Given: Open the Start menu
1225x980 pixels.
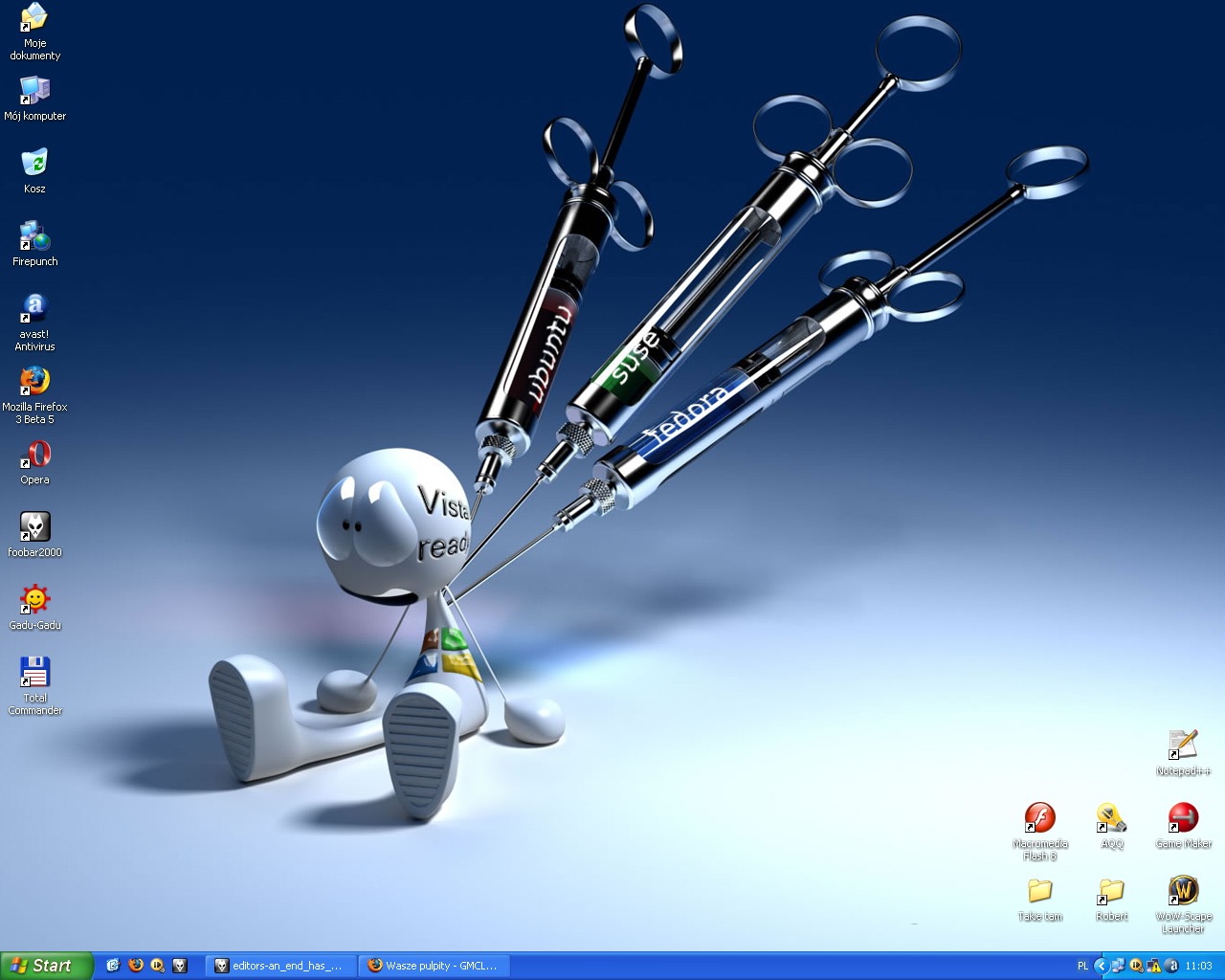Looking at the screenshot, I should point(46,966).
